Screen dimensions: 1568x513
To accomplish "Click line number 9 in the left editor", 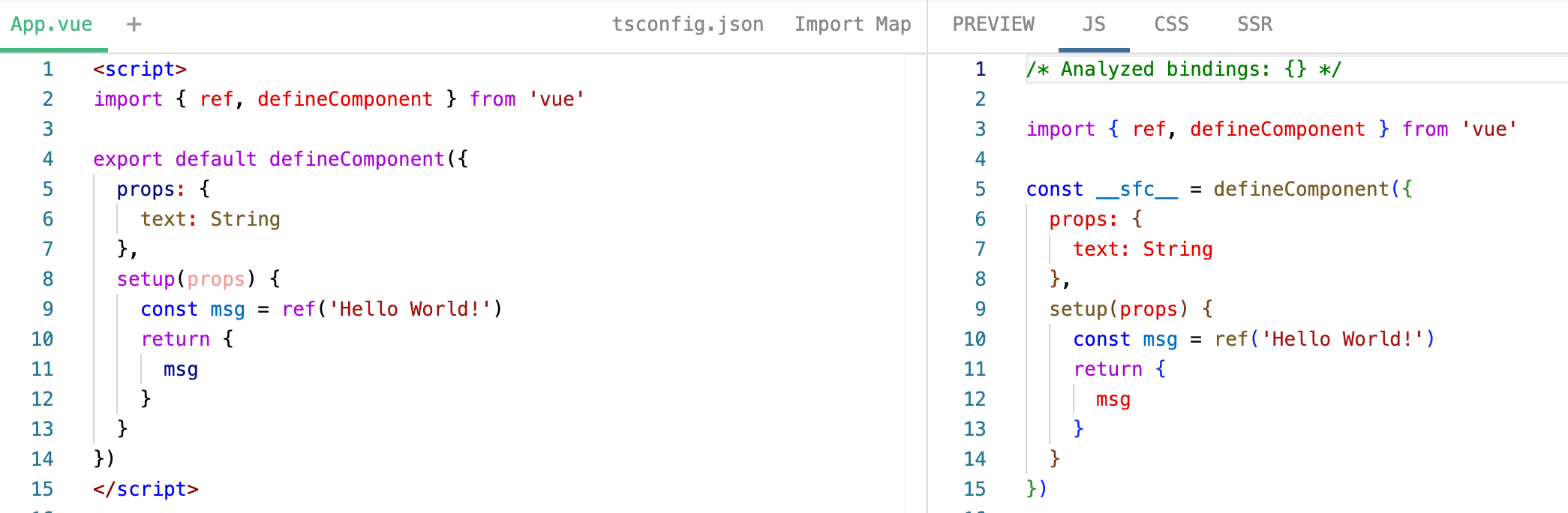I will [47, 308].
